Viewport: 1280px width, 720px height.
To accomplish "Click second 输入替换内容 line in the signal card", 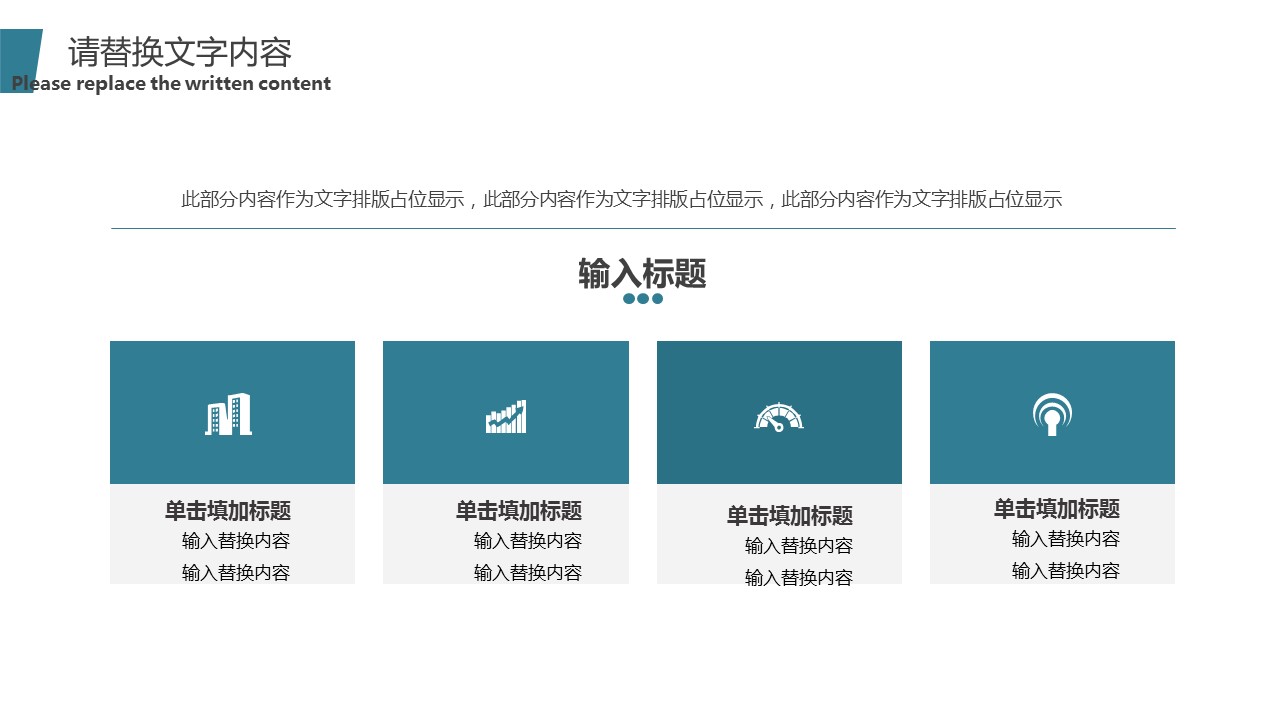I will click(x=1066, y=571).
